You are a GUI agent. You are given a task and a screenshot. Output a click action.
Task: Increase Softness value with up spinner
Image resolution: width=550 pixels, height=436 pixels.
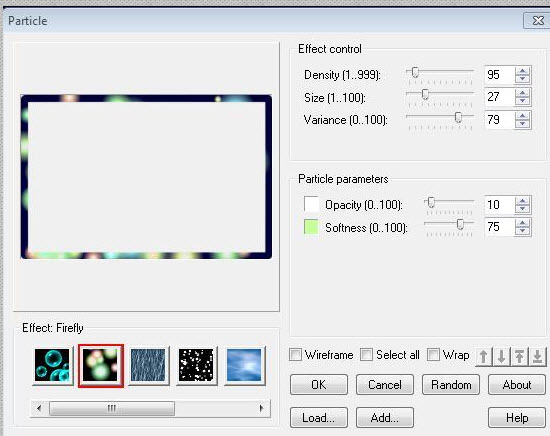(x=523, y=222)
